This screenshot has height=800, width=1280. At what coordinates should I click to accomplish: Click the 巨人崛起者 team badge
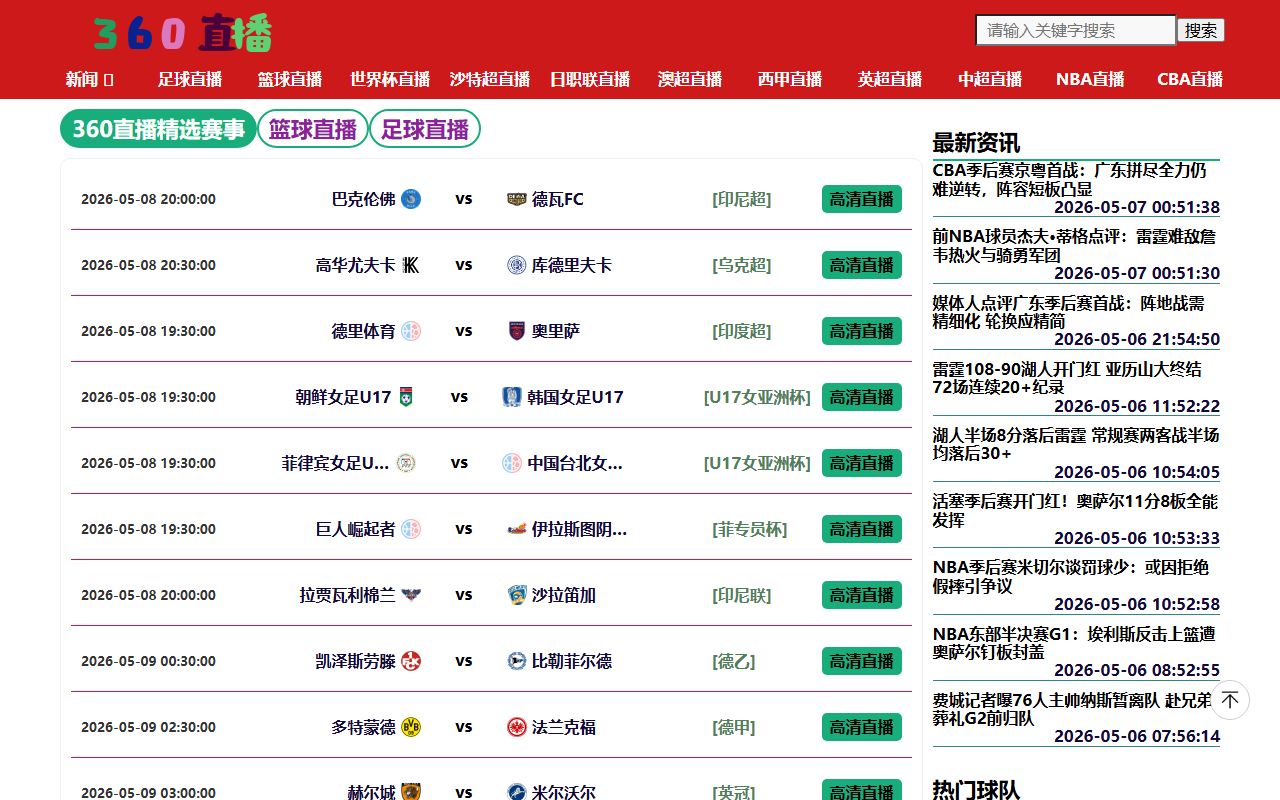coord(411,529)
